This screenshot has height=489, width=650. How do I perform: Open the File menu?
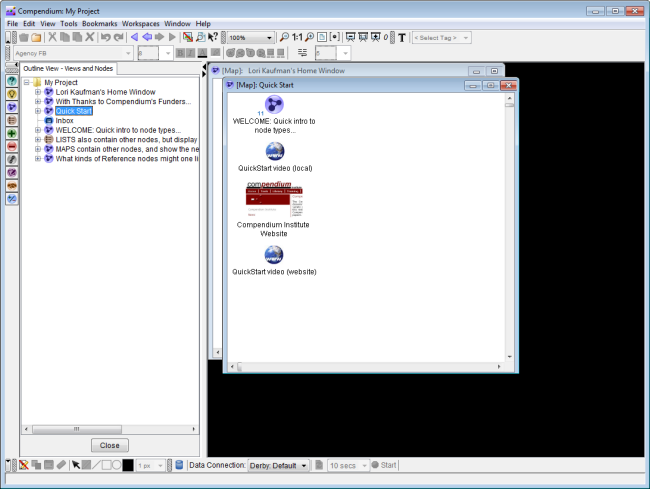point(12,24)
